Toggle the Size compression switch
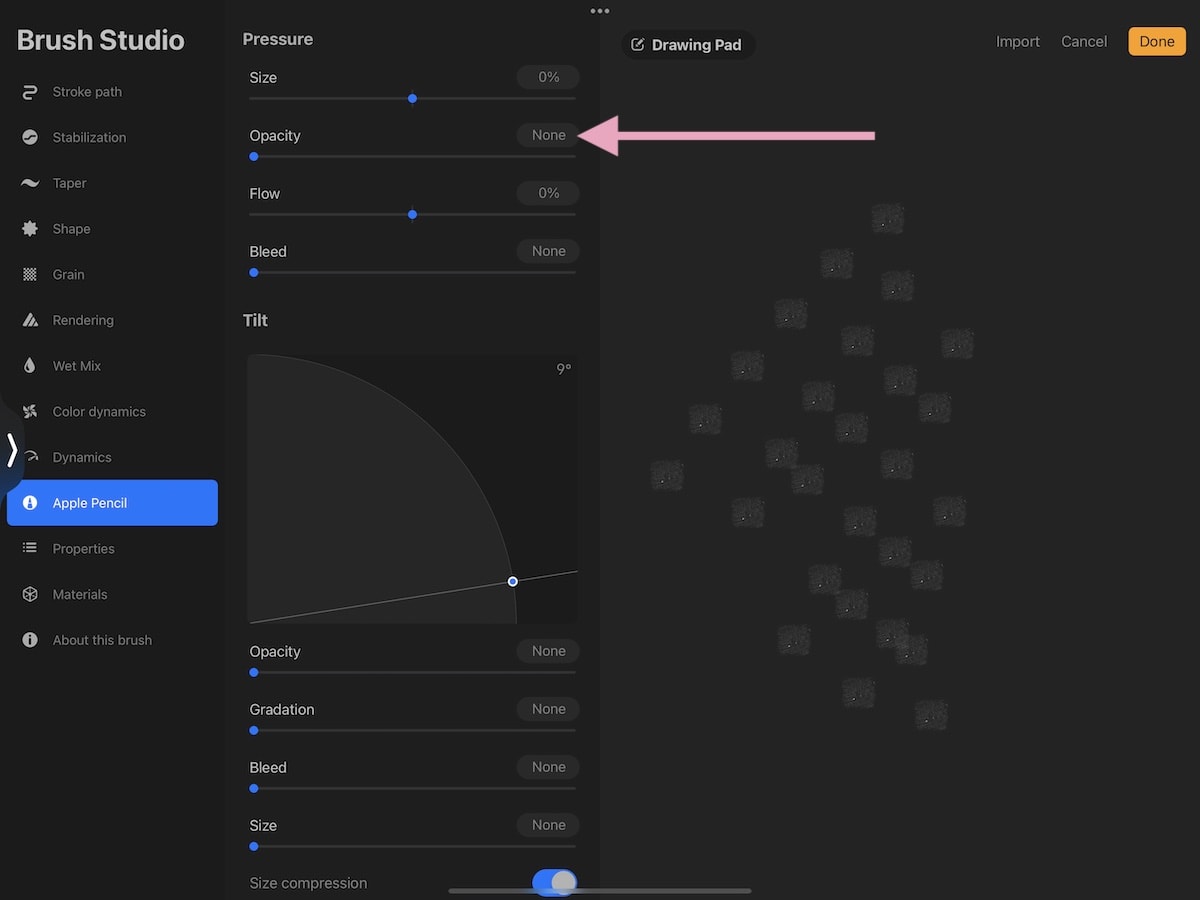The image size is (1200, 900). pyautogui.click(x=555, y=882)
